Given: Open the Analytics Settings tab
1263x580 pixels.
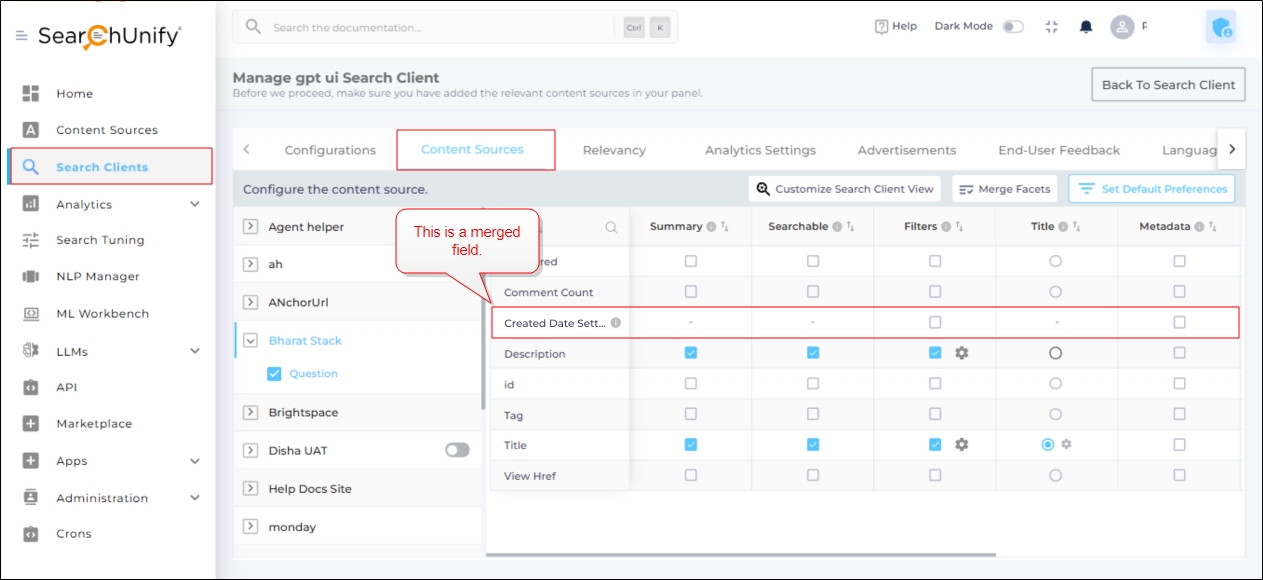Looking at the screenshot, I should click(x=760, y=150).
